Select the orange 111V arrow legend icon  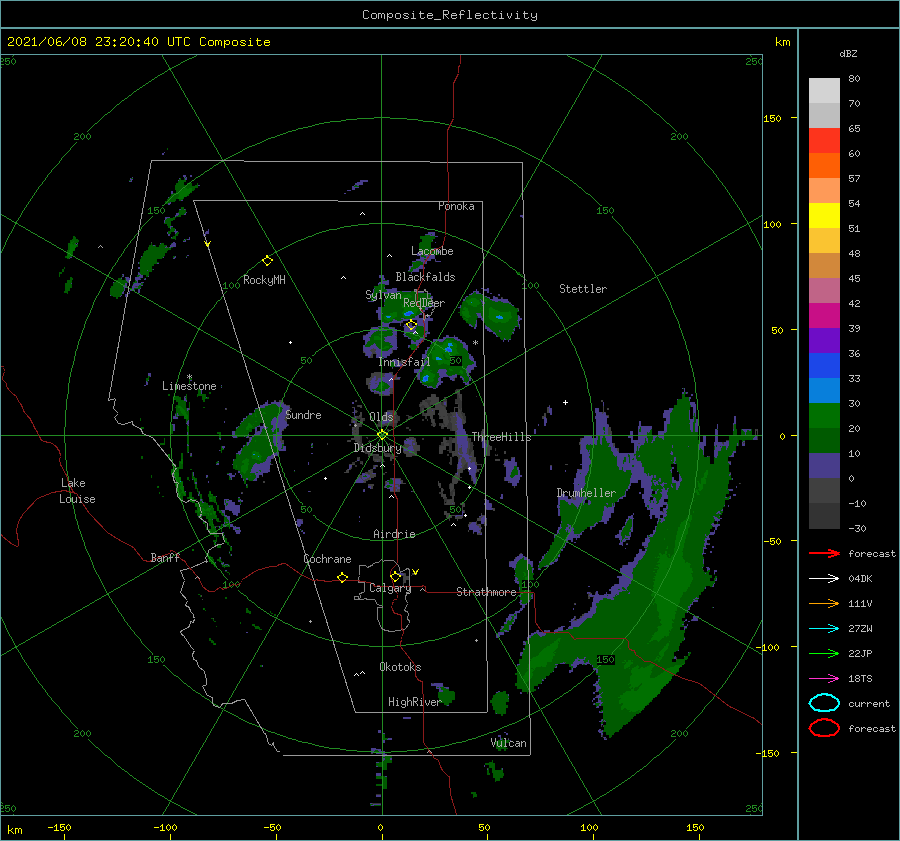pyautogui.click(x=824, y=603)
